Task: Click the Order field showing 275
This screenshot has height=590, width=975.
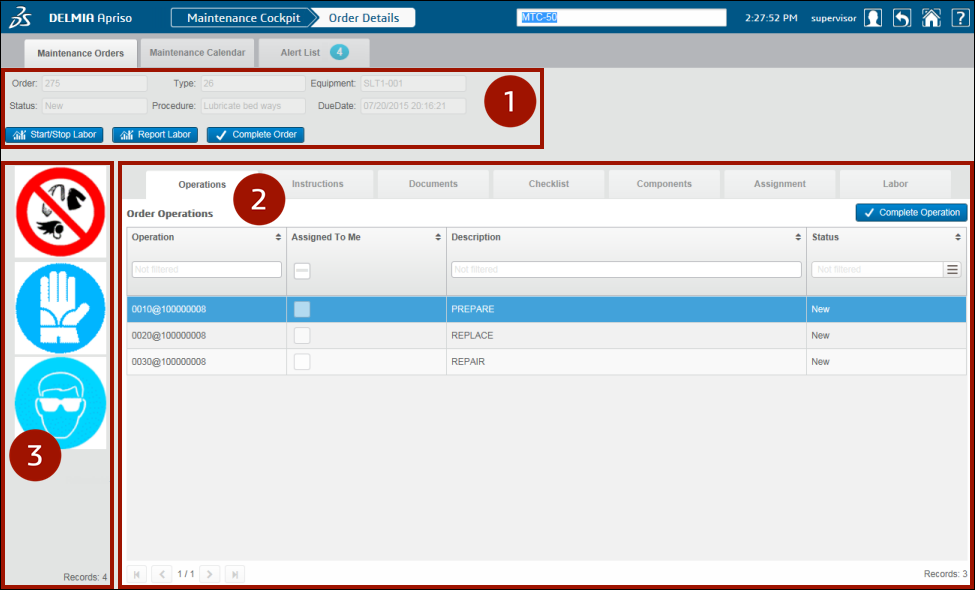Action: 95,84
